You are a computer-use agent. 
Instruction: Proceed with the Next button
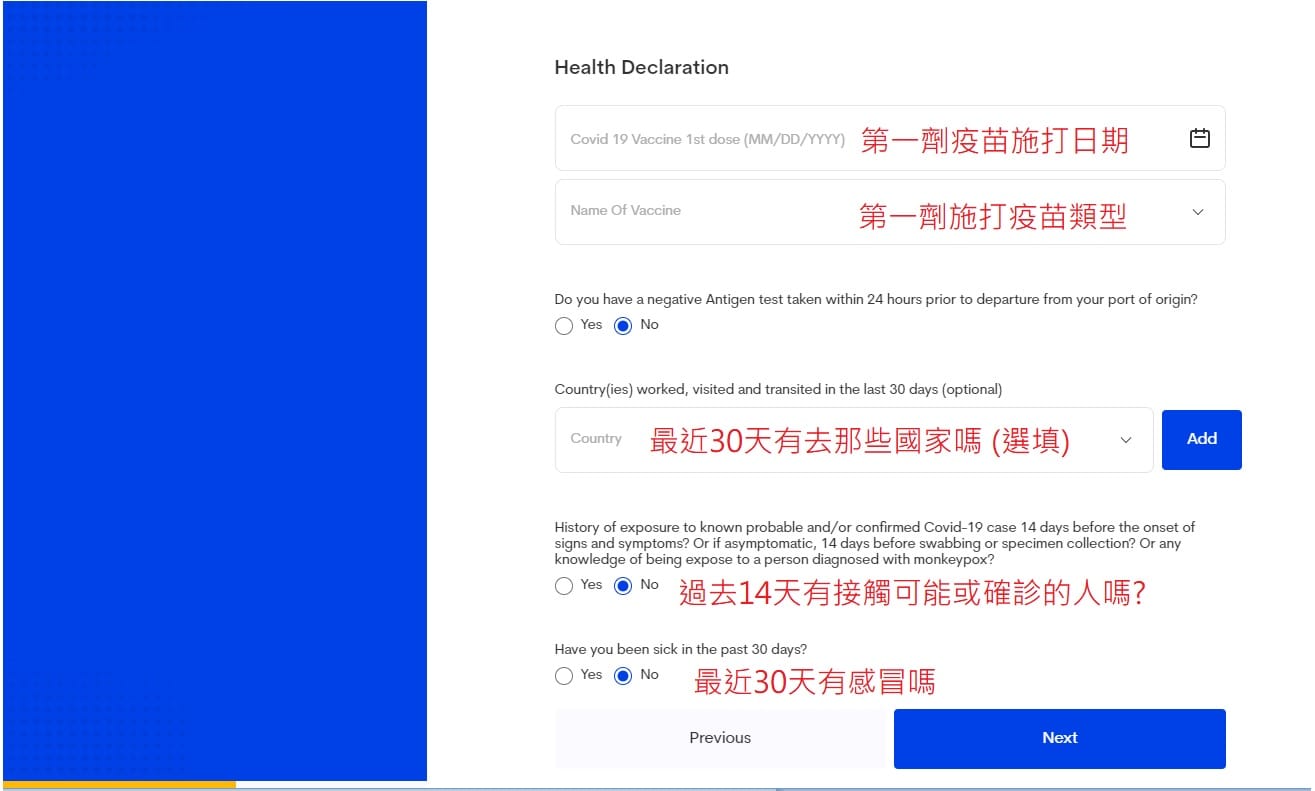coord(1060,738)
